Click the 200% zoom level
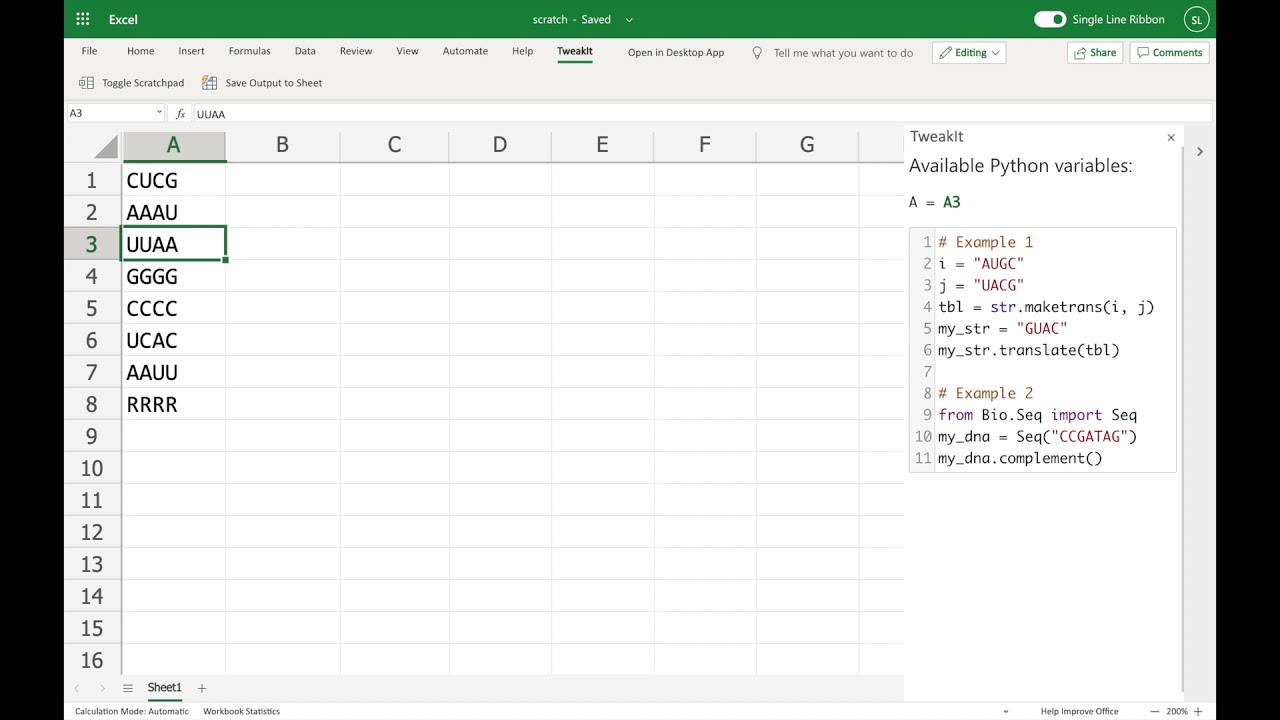The height and width of the screenshot is (720, 1280). click(1176, 711)
